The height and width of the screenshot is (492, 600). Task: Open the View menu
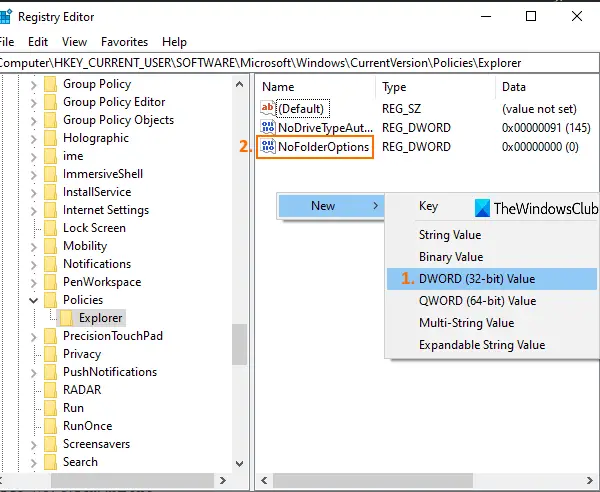(74, 41)
